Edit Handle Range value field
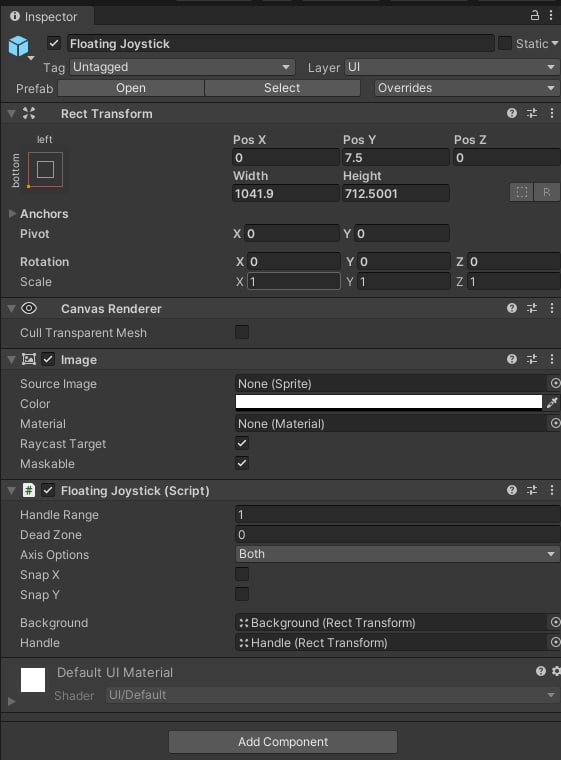 point(398,514)
